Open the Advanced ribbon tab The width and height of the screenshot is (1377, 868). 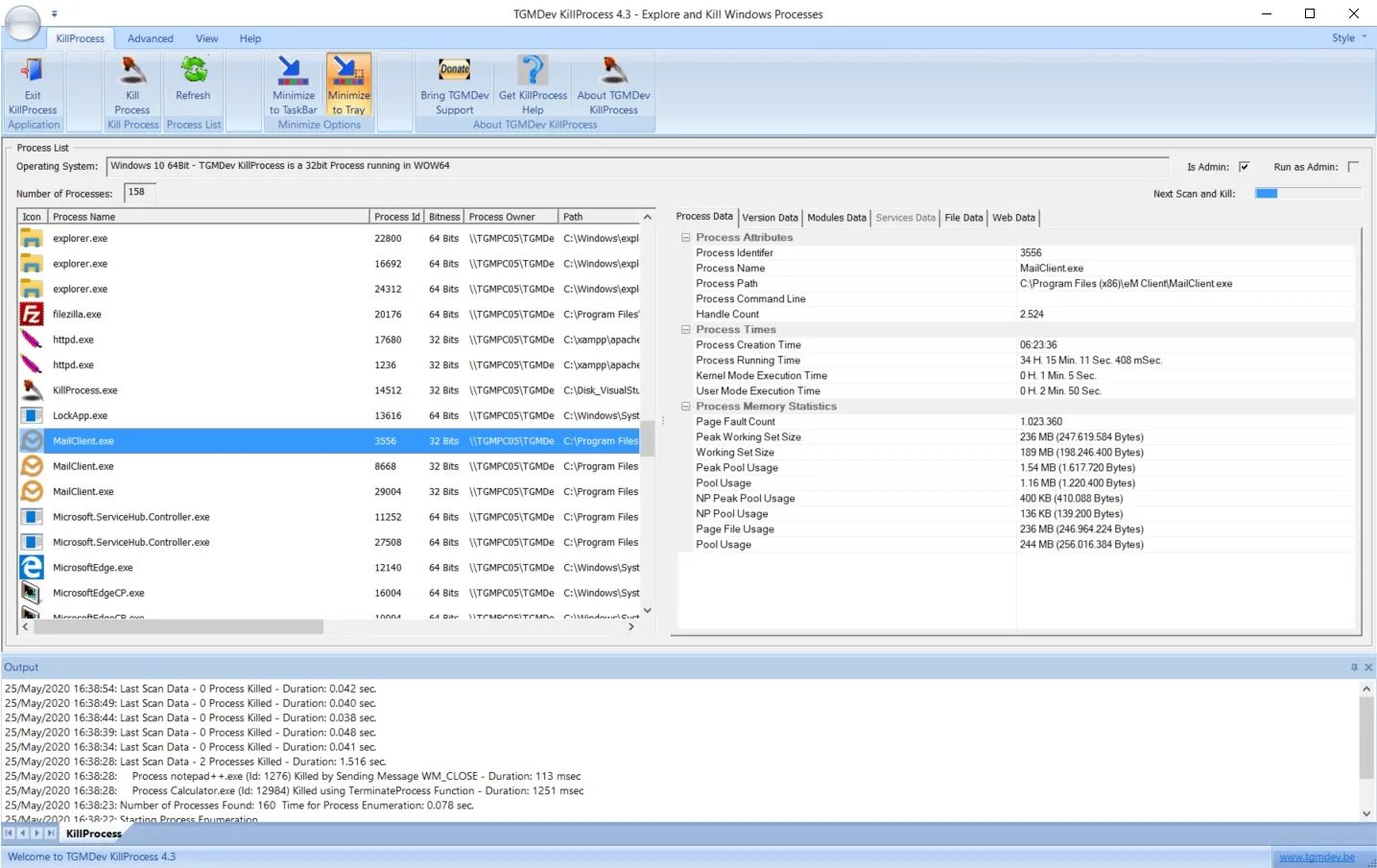pyautogui.click(x=151, y=38)
